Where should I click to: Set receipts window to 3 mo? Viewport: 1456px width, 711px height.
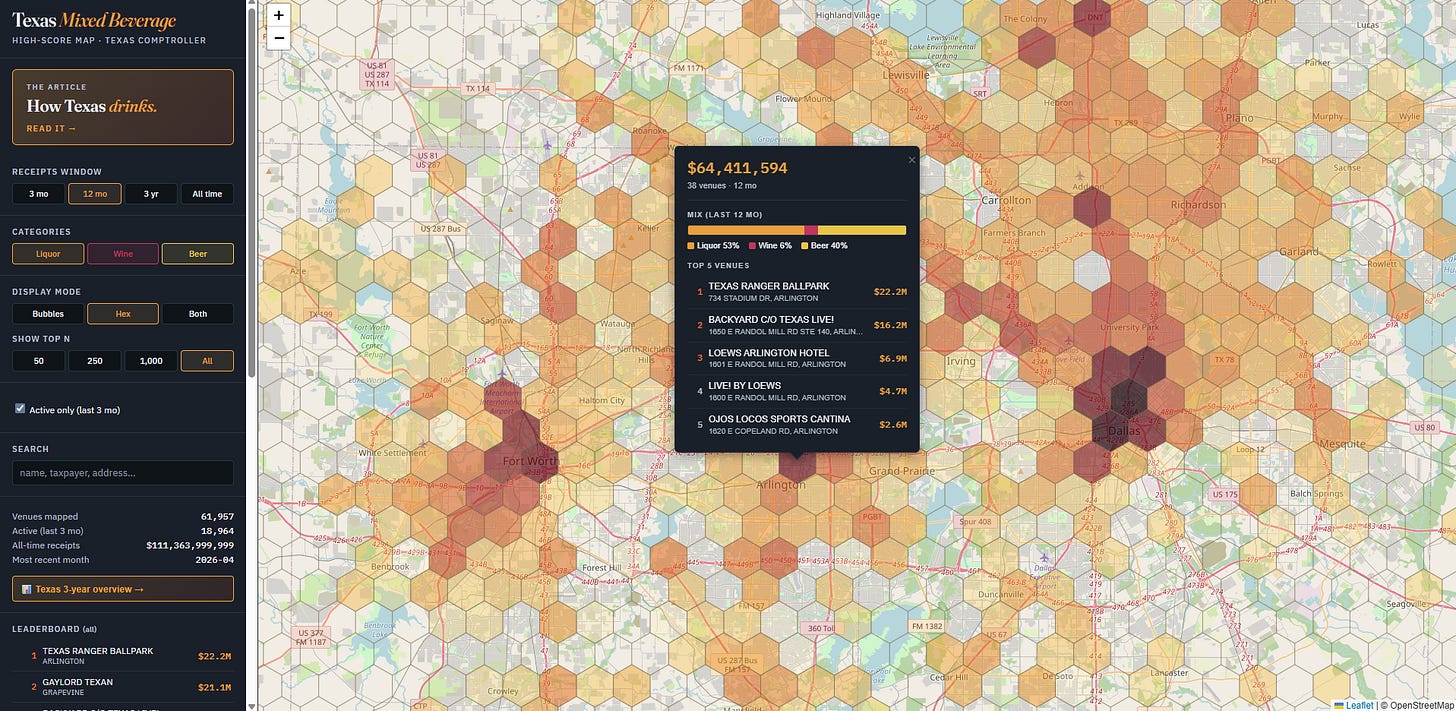[x=38, y=194]
